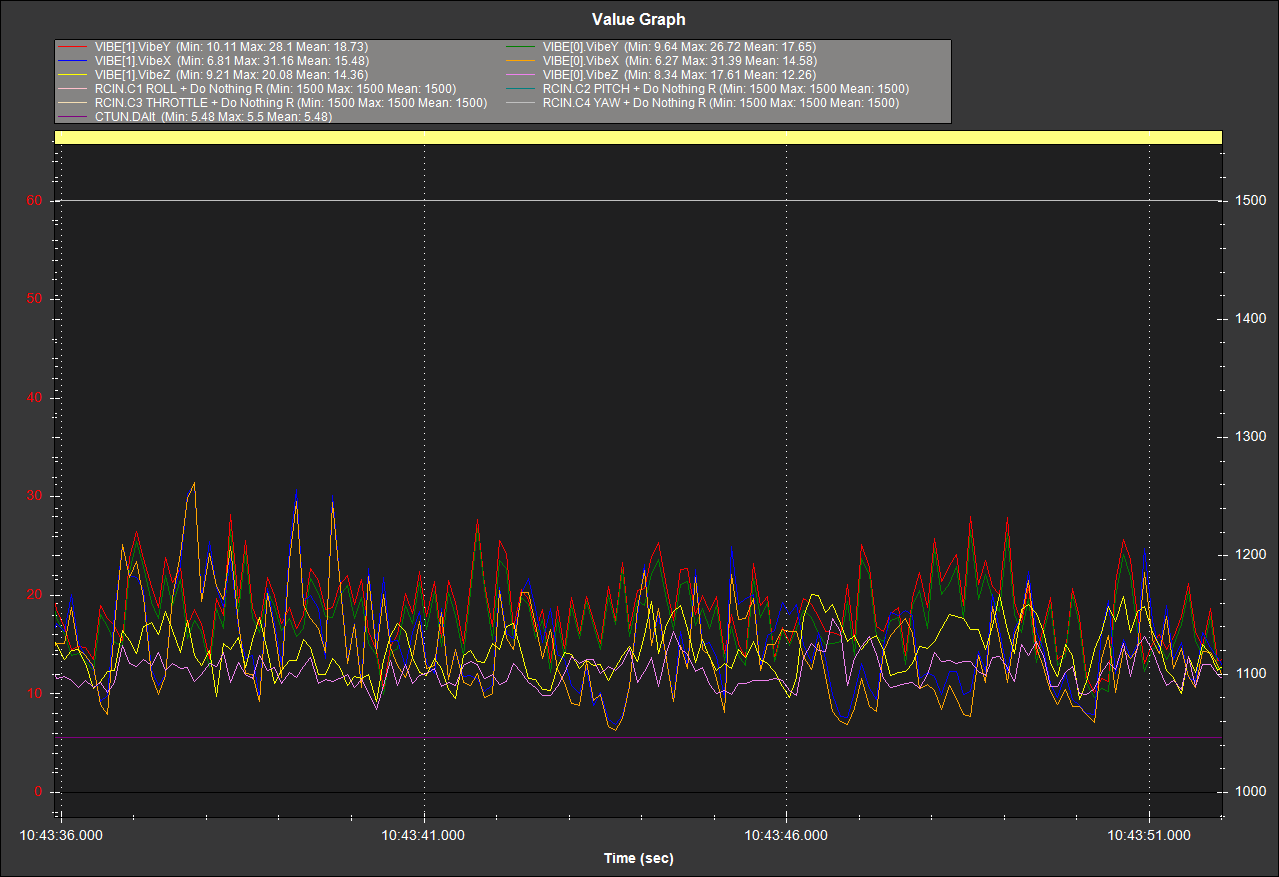The width and height of the screenshot is (1279, 877).
Task: Click the 10:43:36.000 time label
Action: click(x=62, y=834)
